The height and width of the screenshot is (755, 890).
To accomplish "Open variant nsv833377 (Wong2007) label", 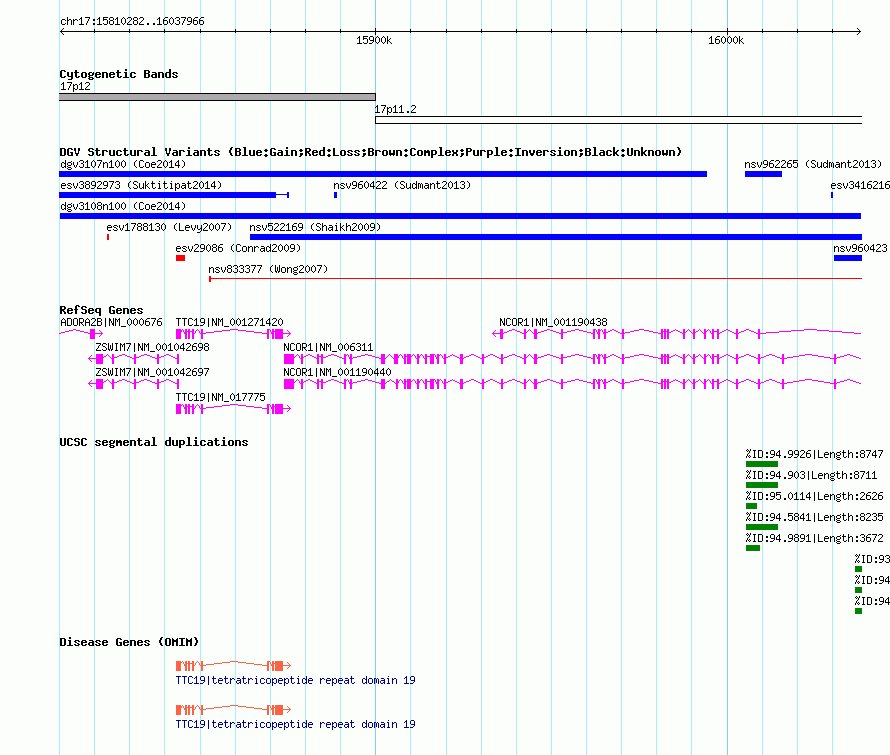I will (x=268, y=269).
